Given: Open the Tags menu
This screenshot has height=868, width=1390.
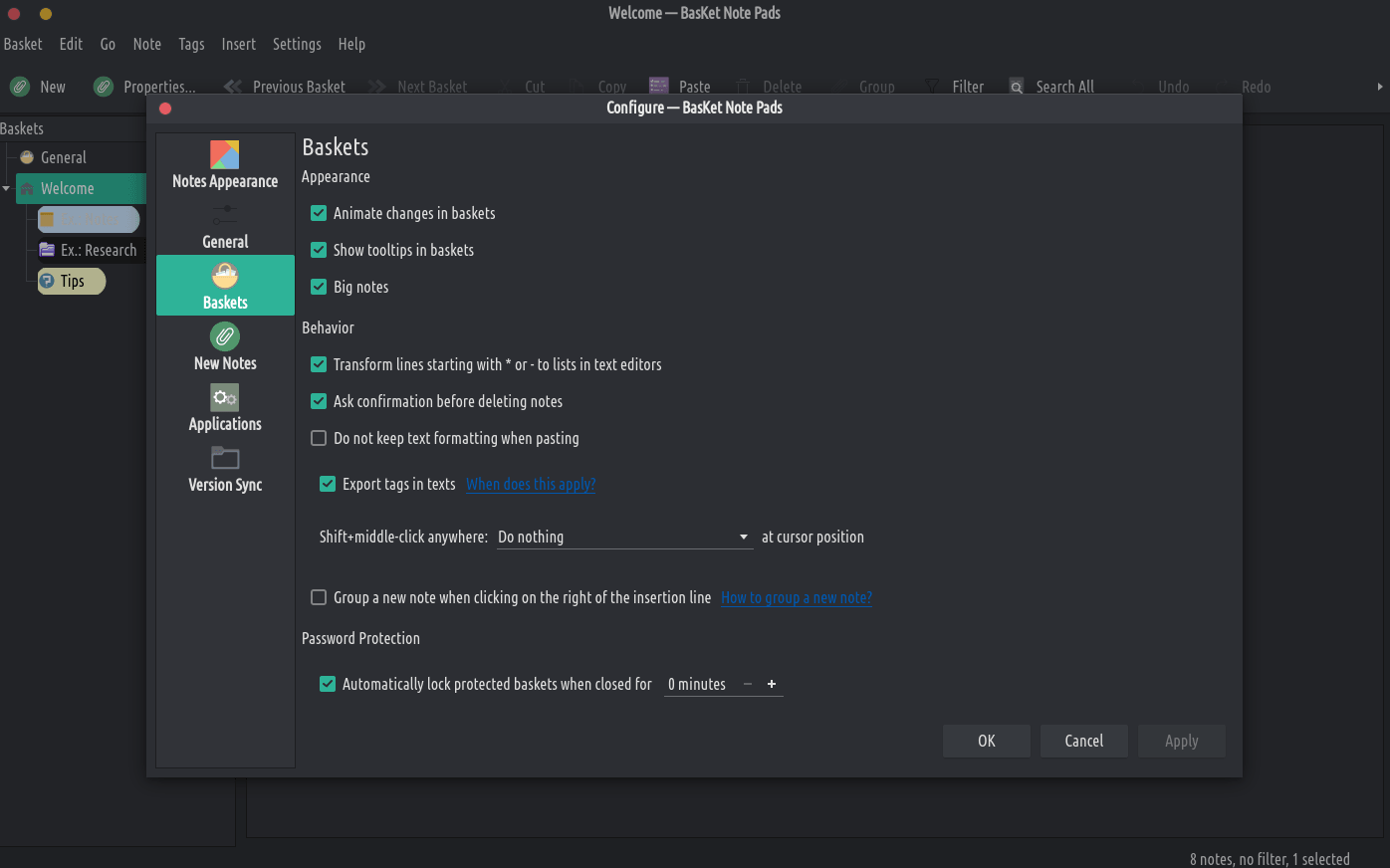Looking at the screenshot, I should pos(191,44).
